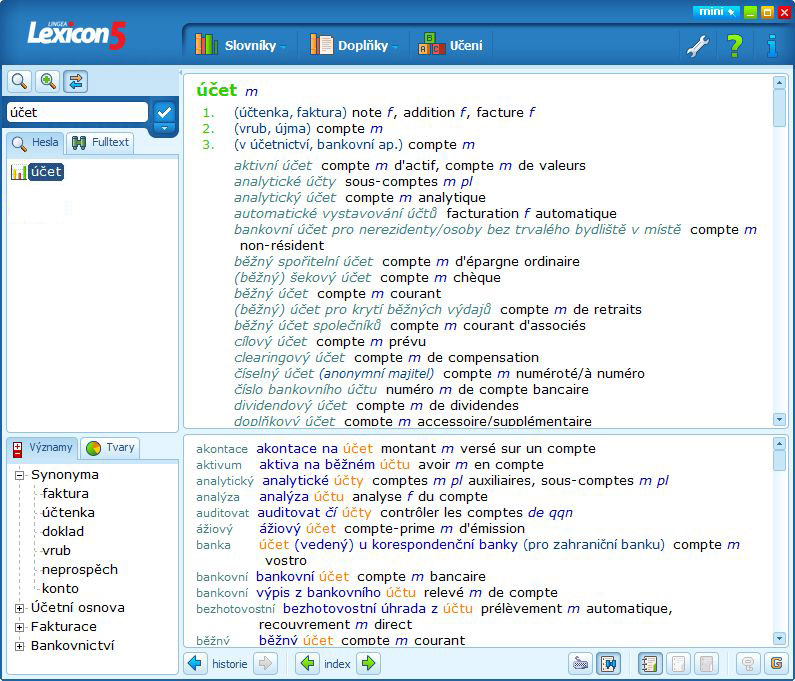Toggle the swap translation direction button
The image size is (795, 681).
[x=76, y=81]
